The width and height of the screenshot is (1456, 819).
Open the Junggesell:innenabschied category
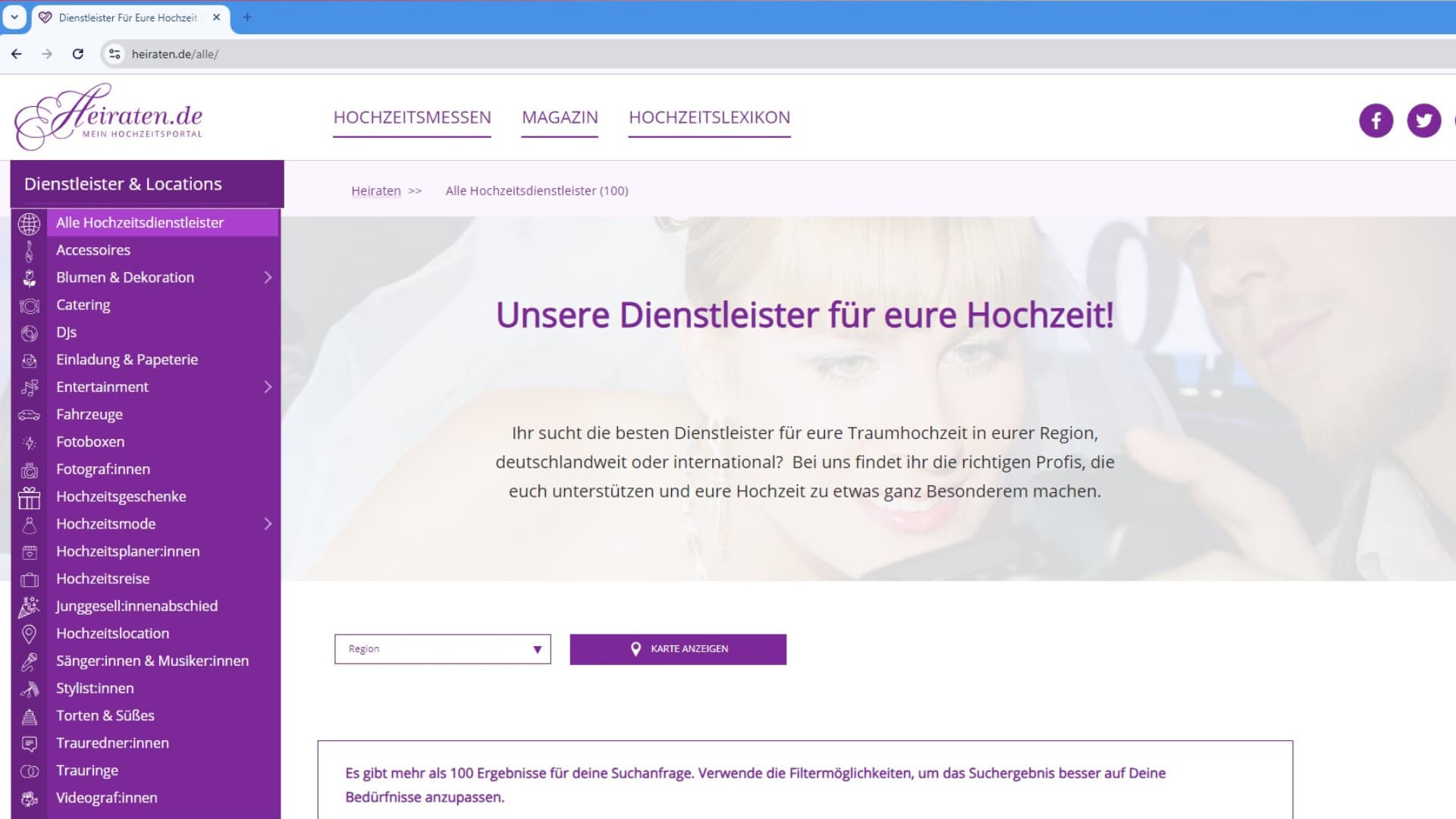136,607
